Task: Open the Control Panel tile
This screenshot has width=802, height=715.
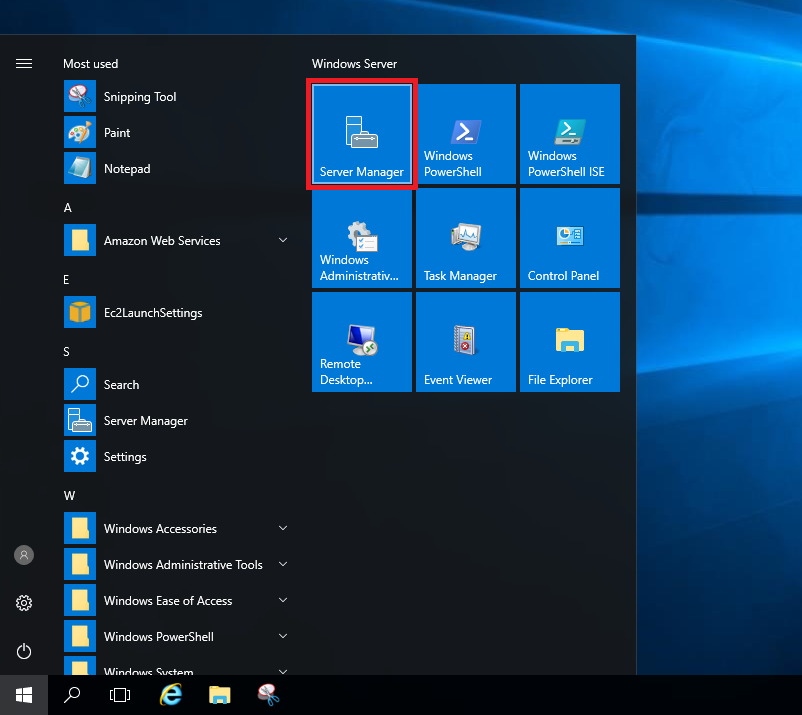Action: click(x=570, y=238)
